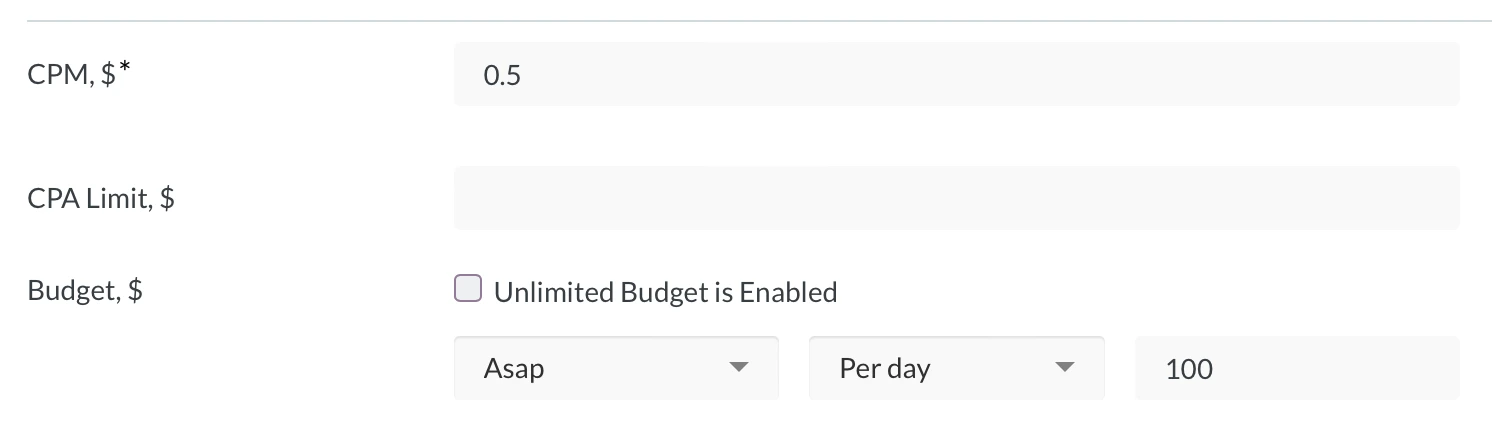Viewport: 1492px width, 432px height.
Task: Click the right end of the CPA Limit field
Action: (1440, 198)
